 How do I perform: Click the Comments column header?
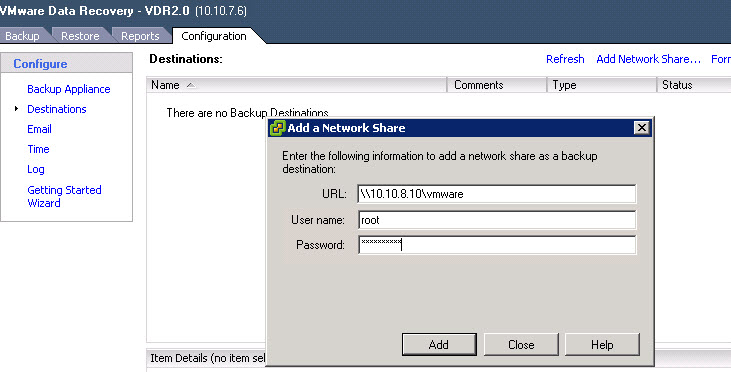pos(497,85)
